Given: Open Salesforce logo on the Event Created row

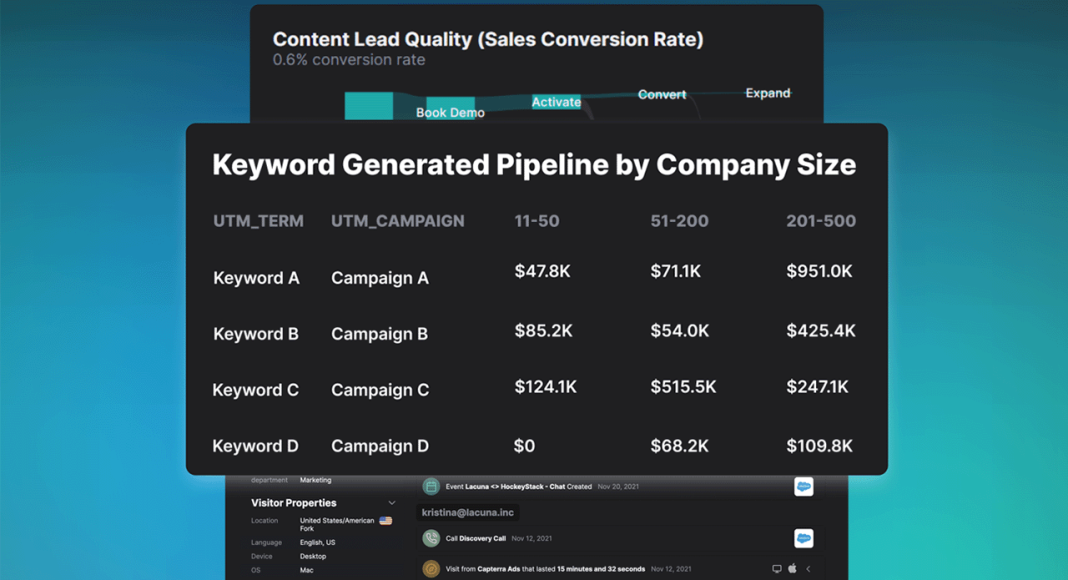Looking at the screenshot, I should click(804, 487).
